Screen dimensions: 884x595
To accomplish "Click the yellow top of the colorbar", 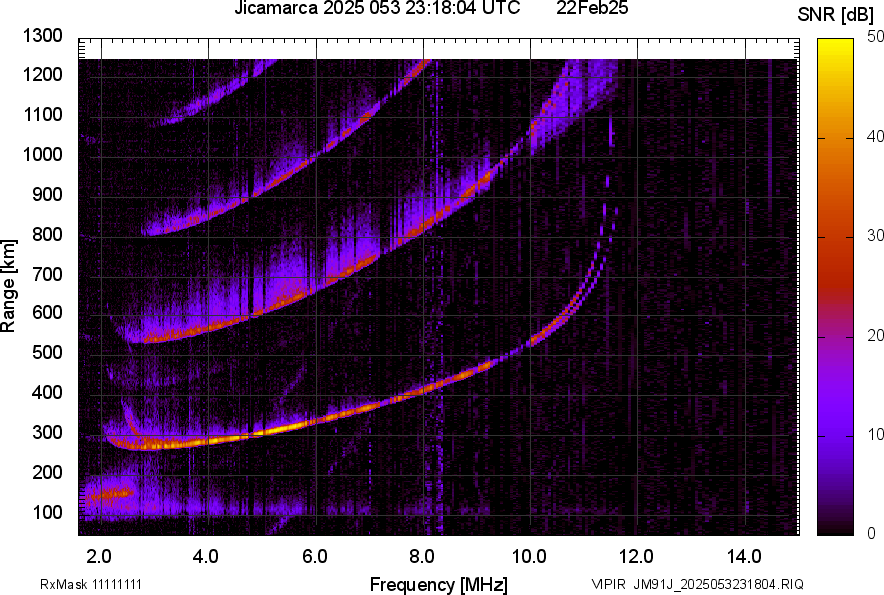I will pyautogui.click(x=836, y=45).
